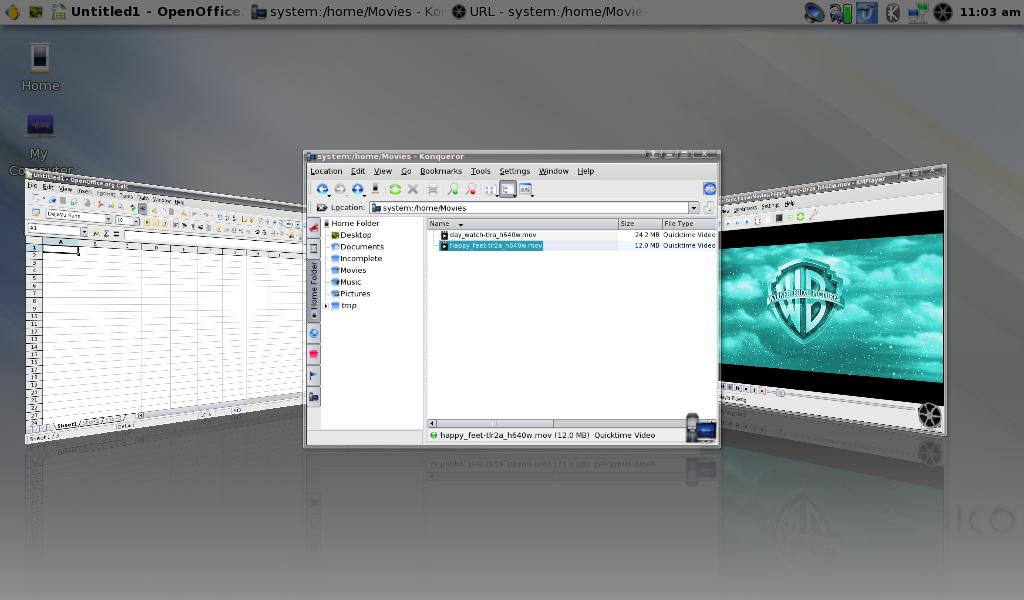Switch to the vertical Home Folder sidebar tab
1024x600 pixels.
point(313,289)
